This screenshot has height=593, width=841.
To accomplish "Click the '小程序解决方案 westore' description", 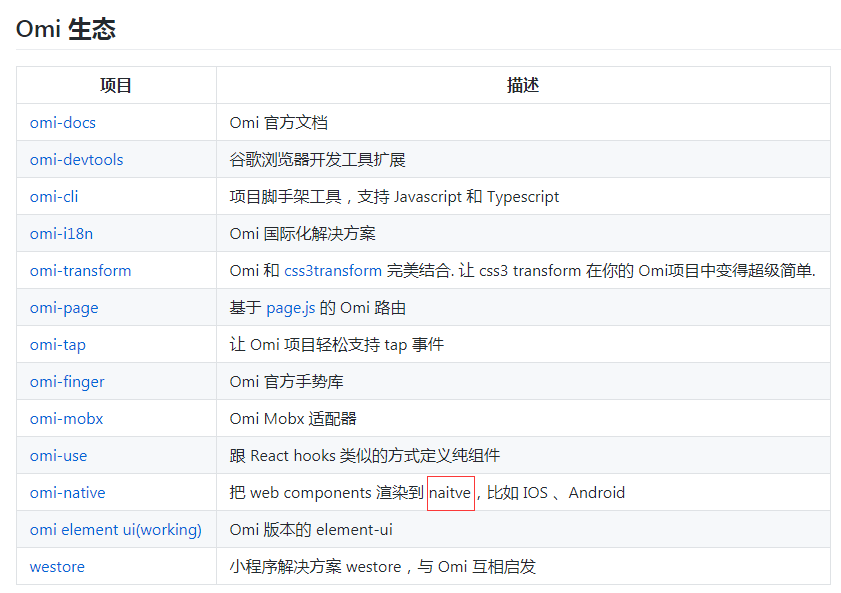I will click(x=315, y=567).
